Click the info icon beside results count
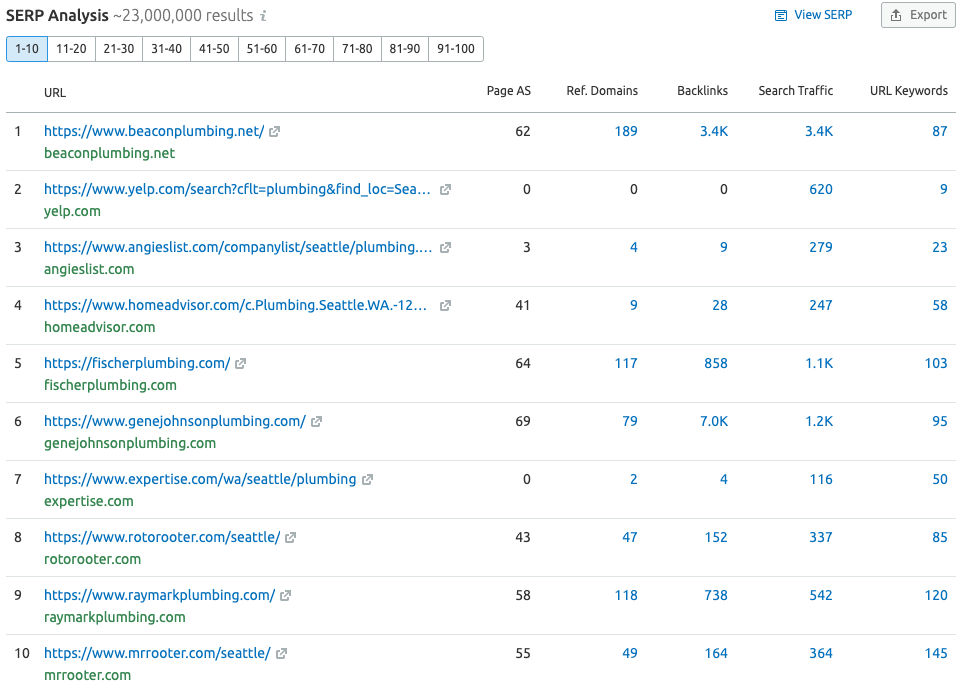963x693 pixels. (x=263, y=16)
